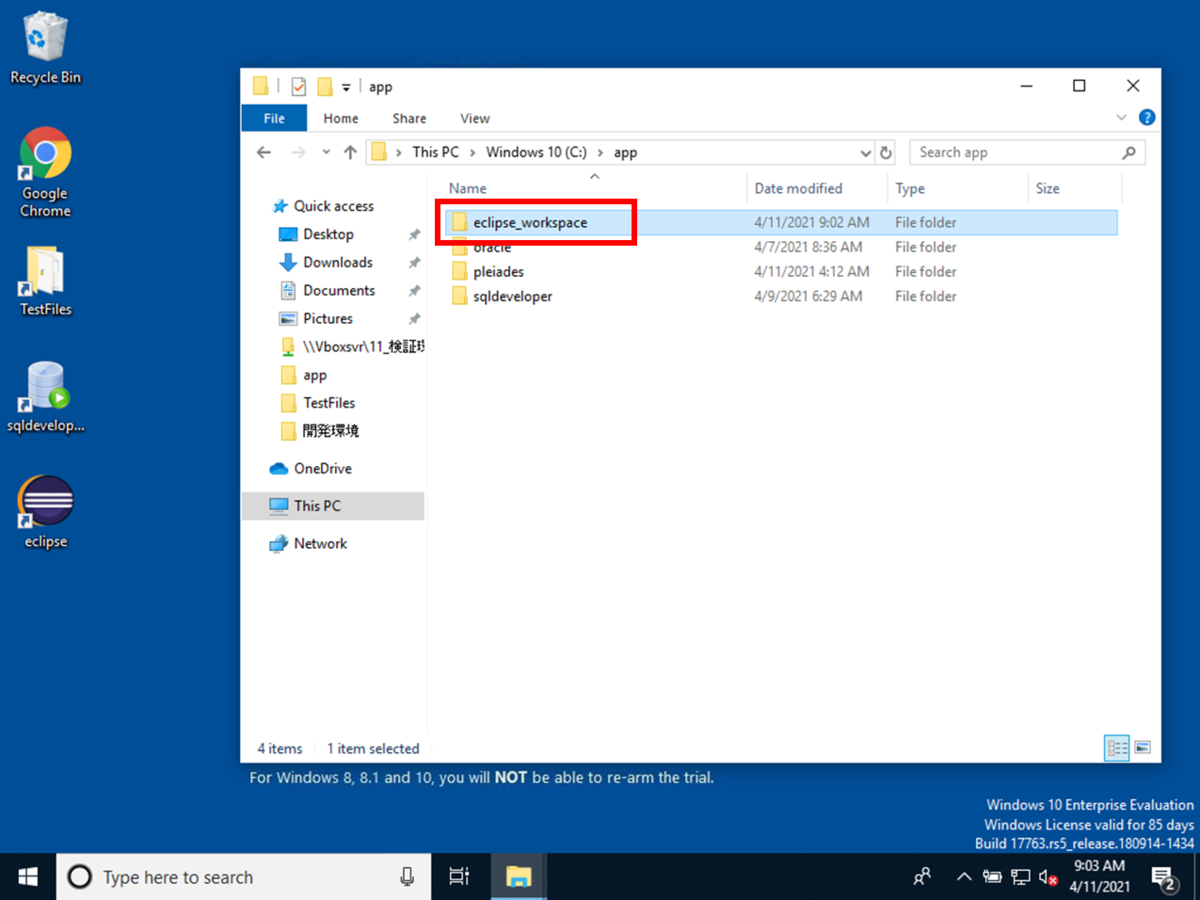Open People icon in taskbar
Viewport: 1200px width, 900px height.
tap(922, 877)
